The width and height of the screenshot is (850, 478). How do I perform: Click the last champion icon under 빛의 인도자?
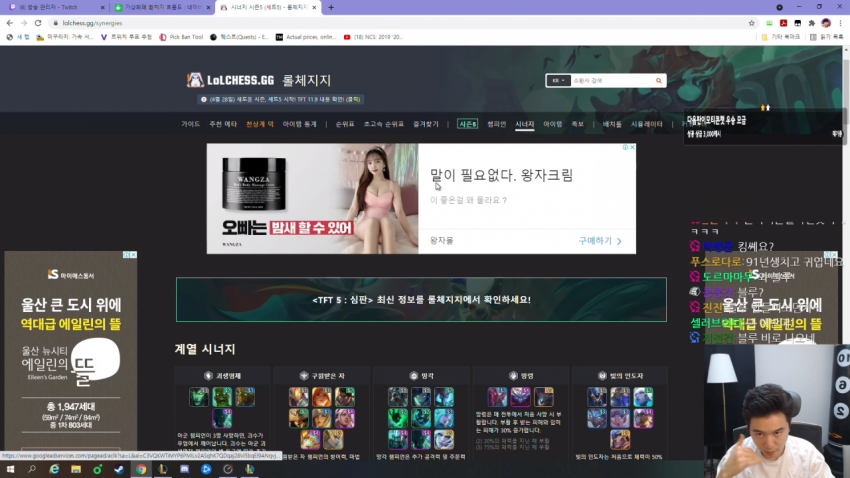[x=620, y=440]
